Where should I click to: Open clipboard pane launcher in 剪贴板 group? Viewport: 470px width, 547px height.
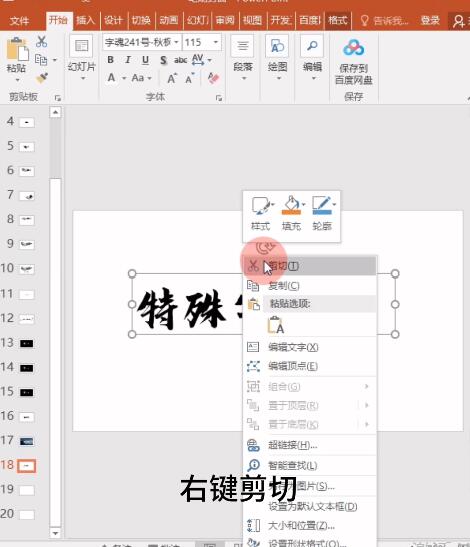[x=58, y=98]
